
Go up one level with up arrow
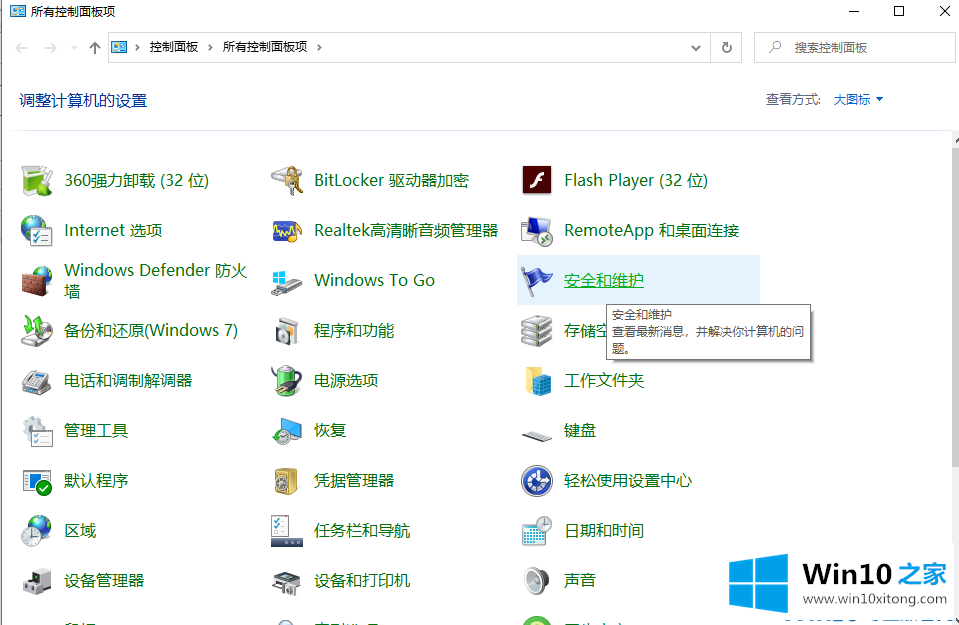(x=95, y=48)
